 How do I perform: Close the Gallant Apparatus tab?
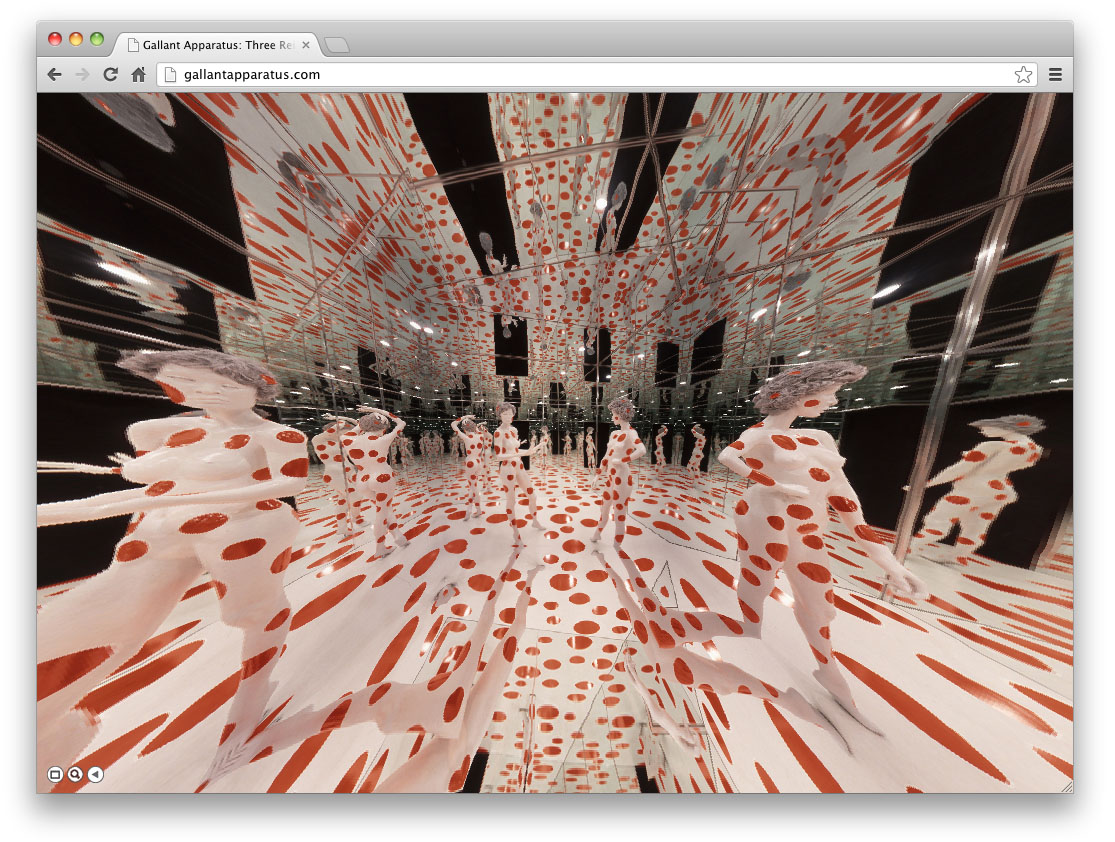pyautogui.click(x=306, y=45)
